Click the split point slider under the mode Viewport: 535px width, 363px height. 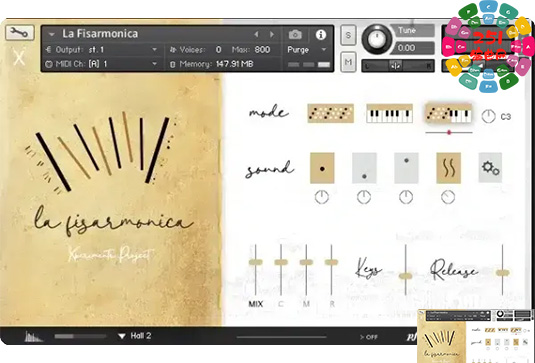click(x=449, y=132)
